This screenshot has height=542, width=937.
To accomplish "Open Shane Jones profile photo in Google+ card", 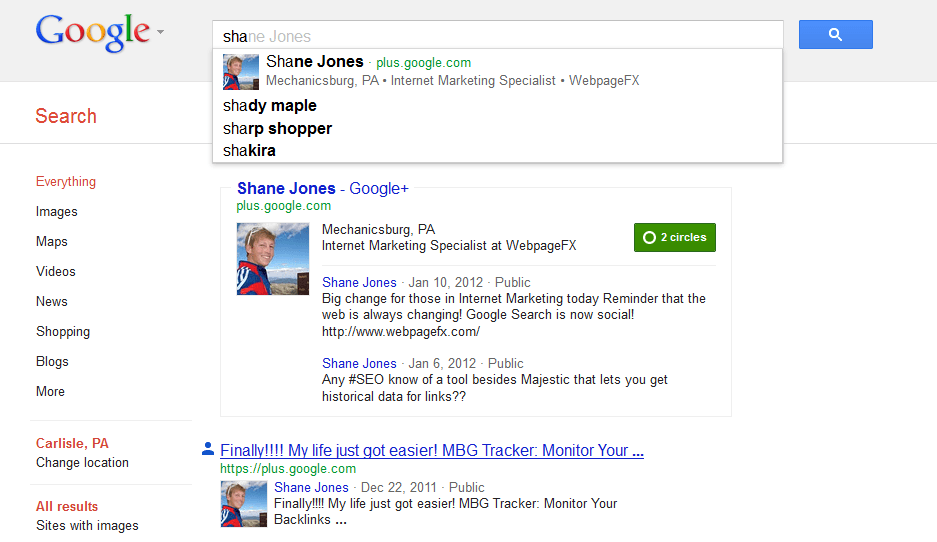I will pyautogui.click(x=273, y=259).
